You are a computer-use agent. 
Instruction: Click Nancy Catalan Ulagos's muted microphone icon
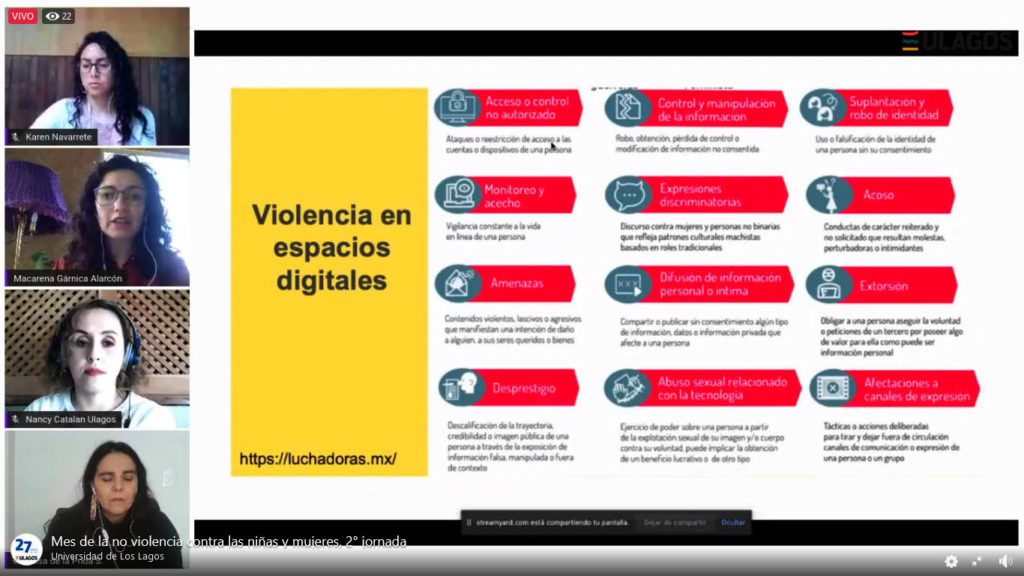[x=16, y=420]
